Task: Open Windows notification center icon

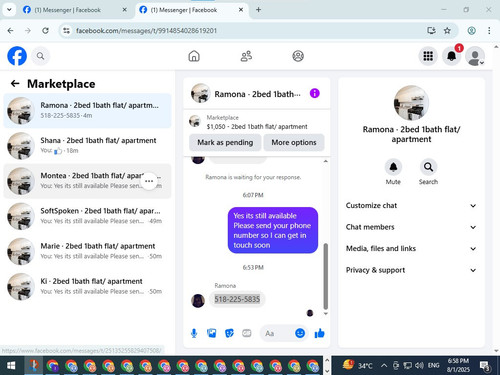Action: pos(485,366)
